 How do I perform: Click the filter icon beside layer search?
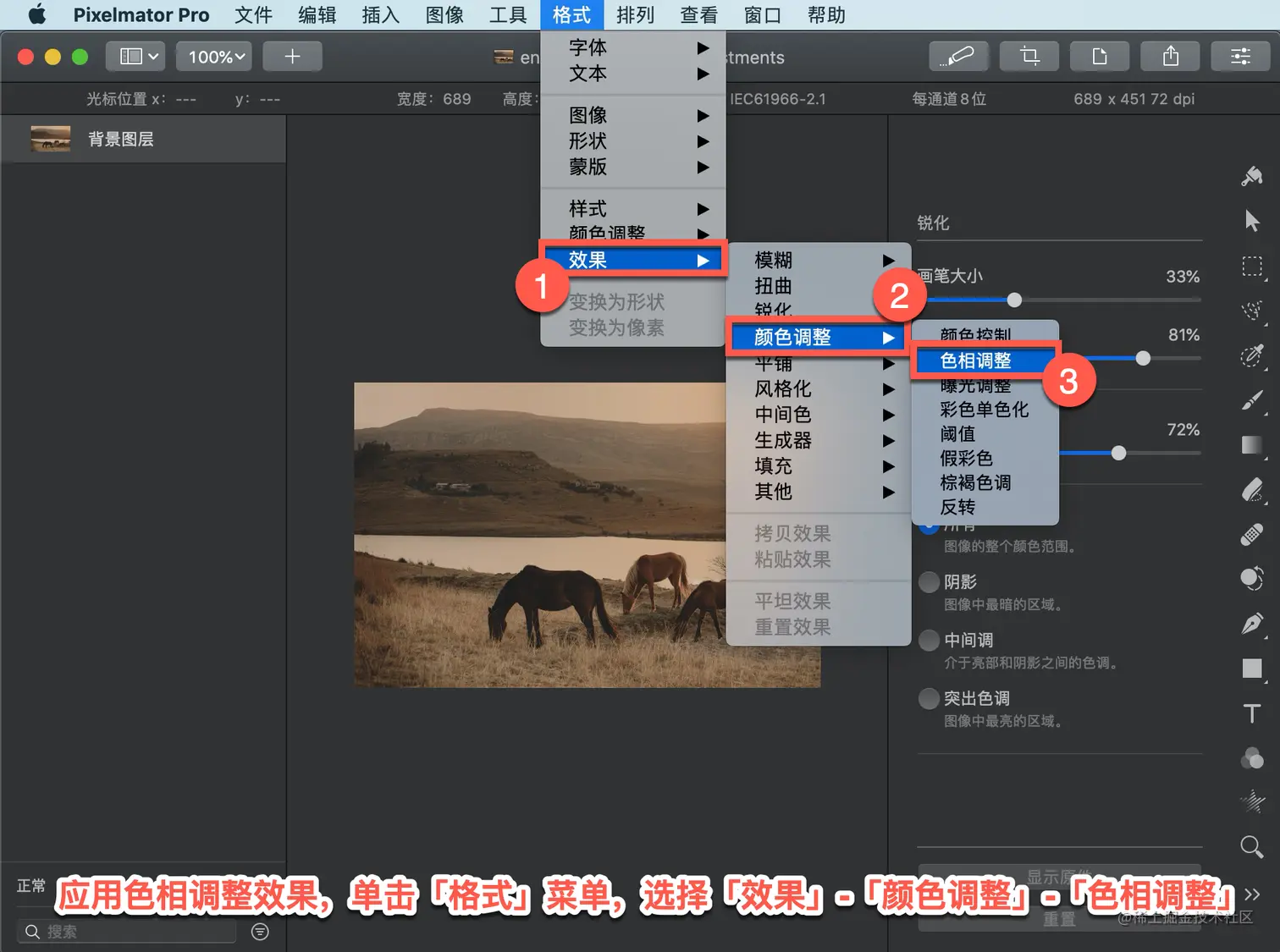pos(260,932)
